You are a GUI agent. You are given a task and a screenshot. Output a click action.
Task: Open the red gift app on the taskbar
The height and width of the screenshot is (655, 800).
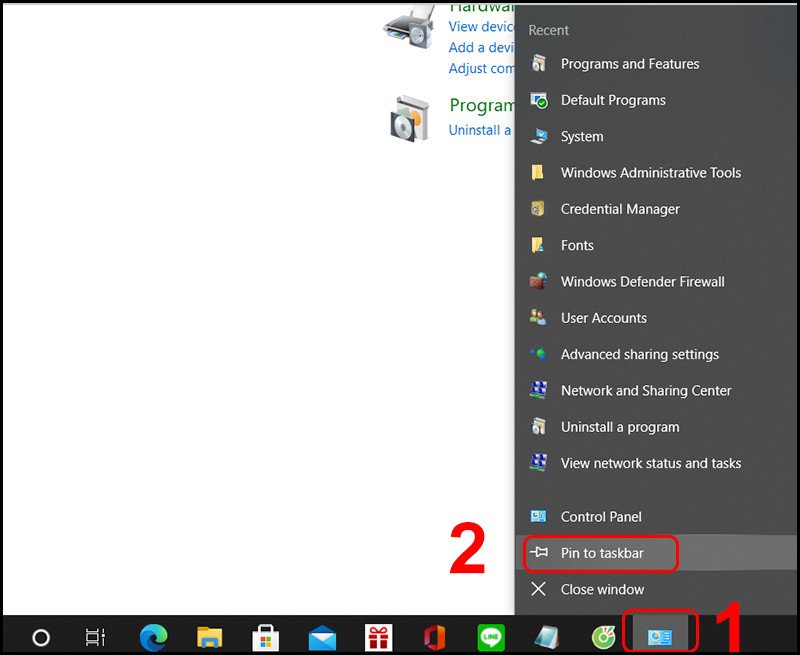click(377, 636)
